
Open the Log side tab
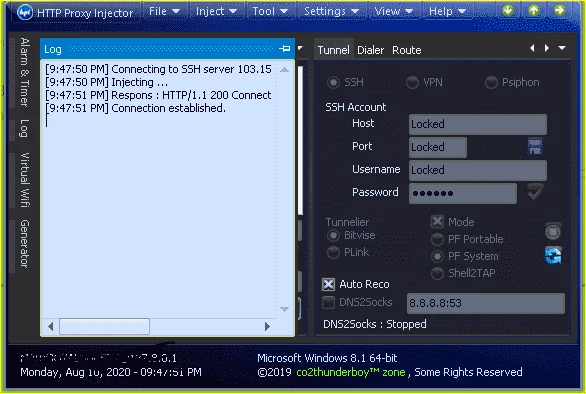coord(25,129)
